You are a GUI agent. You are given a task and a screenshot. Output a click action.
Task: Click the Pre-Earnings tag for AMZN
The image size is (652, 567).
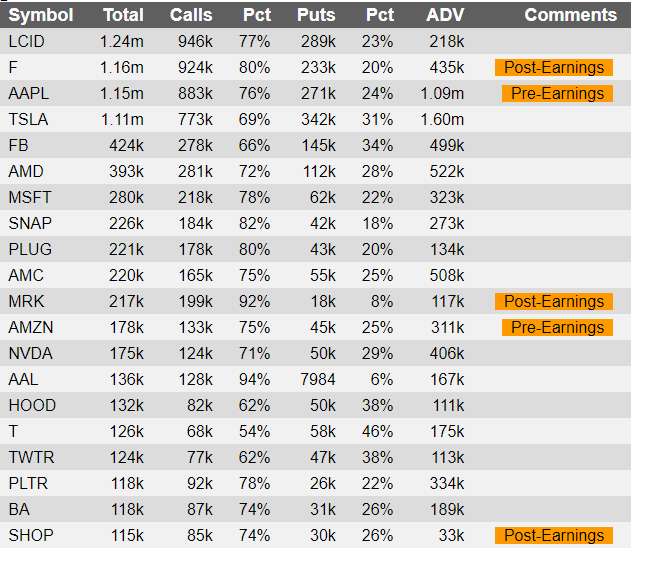click(x=557, y=328)
